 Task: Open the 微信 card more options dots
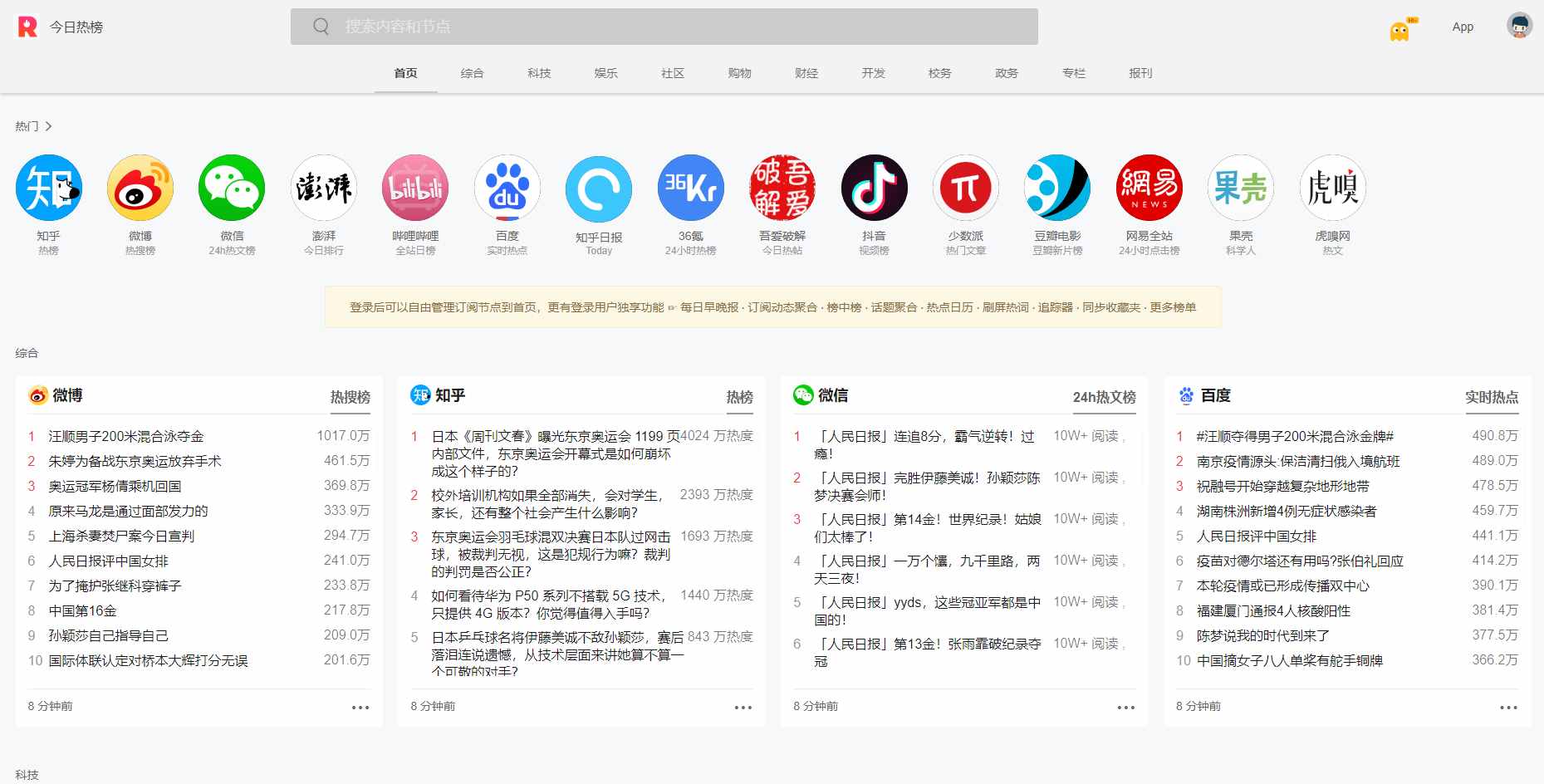pos(1126,708)
